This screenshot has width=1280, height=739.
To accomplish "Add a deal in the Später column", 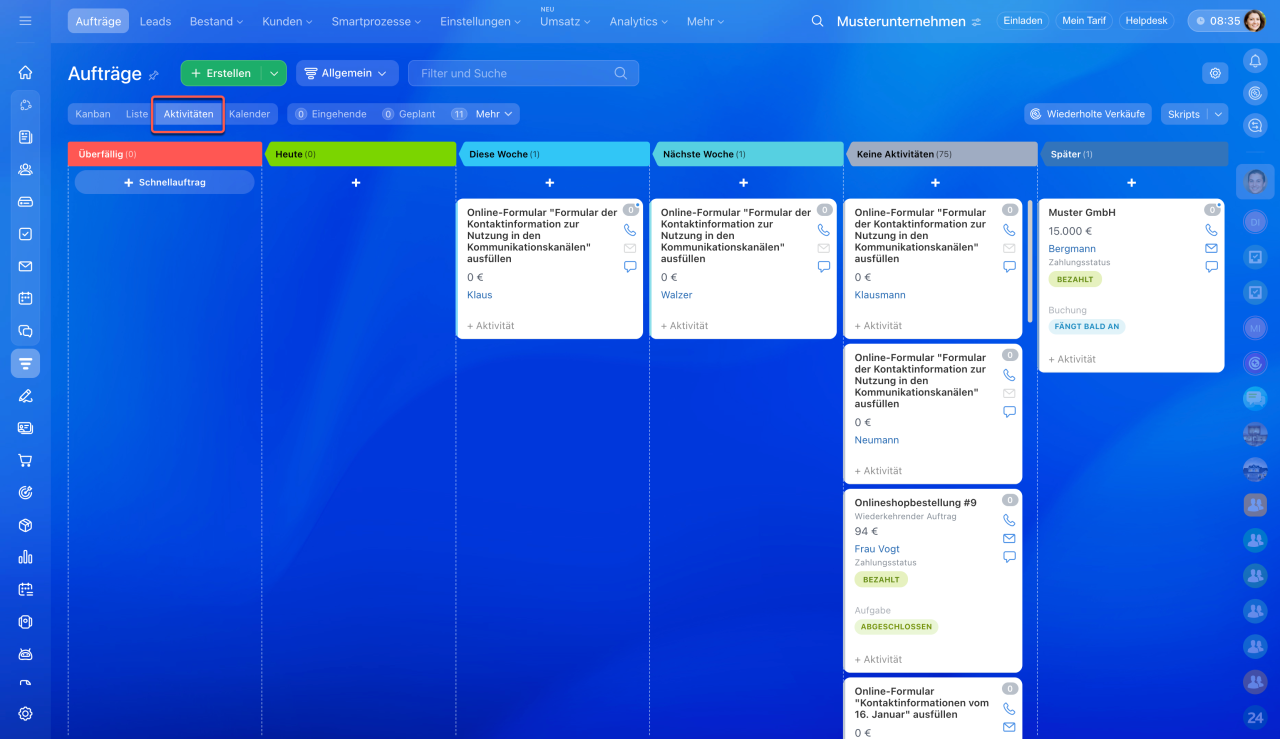I will 1131,183.
